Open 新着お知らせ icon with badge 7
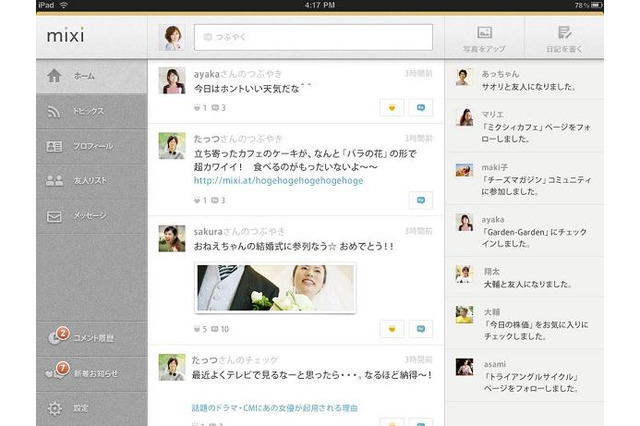This screenshot has width=640, height=426. tap(58, 371)
